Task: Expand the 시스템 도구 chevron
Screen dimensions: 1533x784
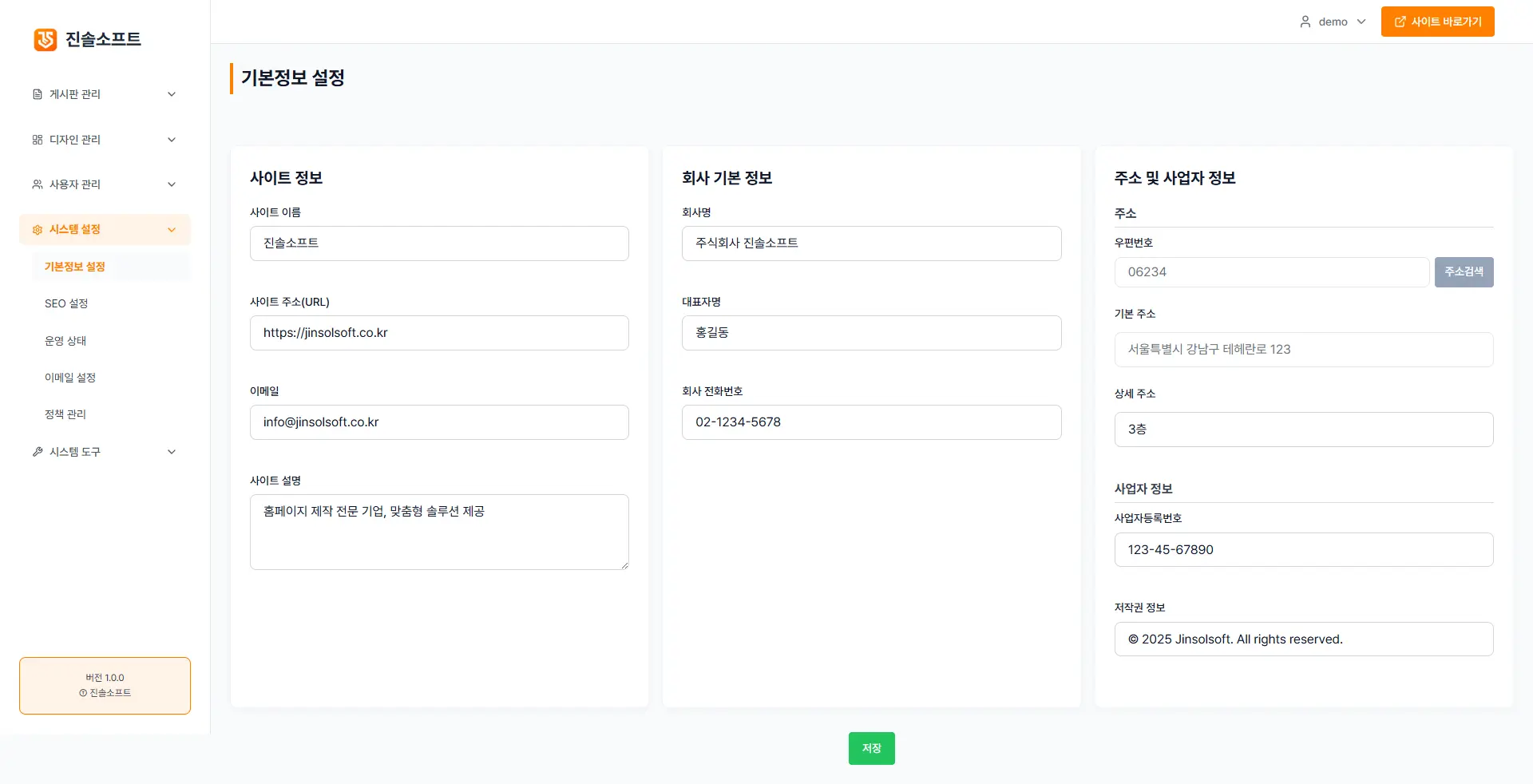Action: coord(172,452)
